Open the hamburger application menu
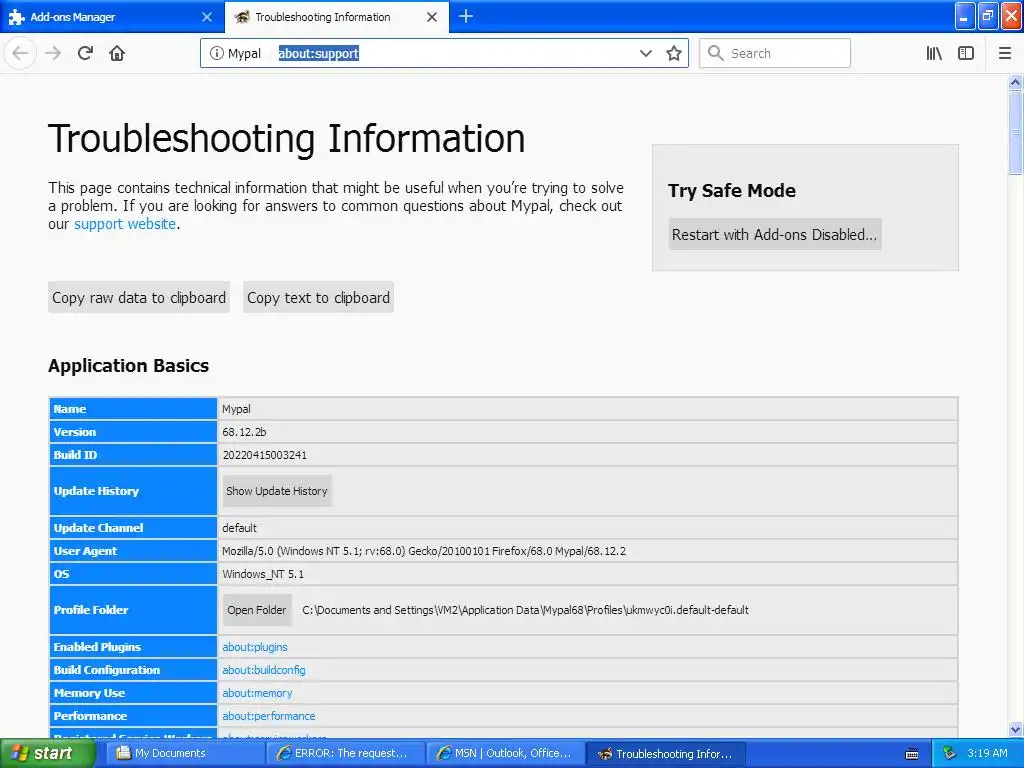Viewport: 1024px width, 768px height. coord(1005,54)
